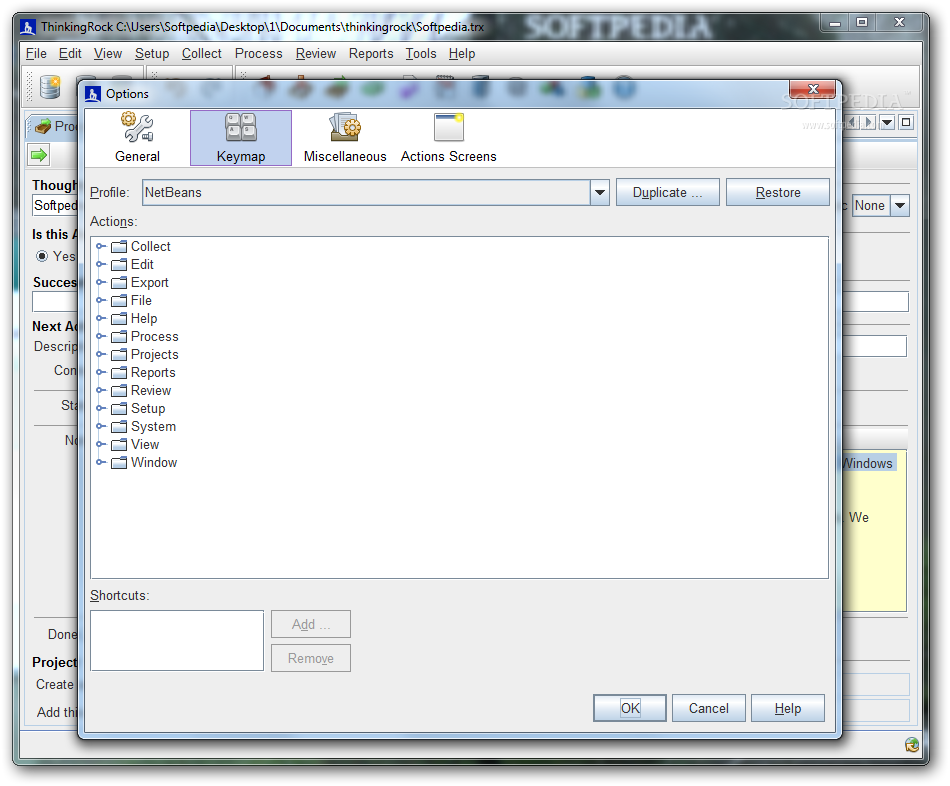Click the Remove shortcut button
The image size is (950, 786).
311,659
